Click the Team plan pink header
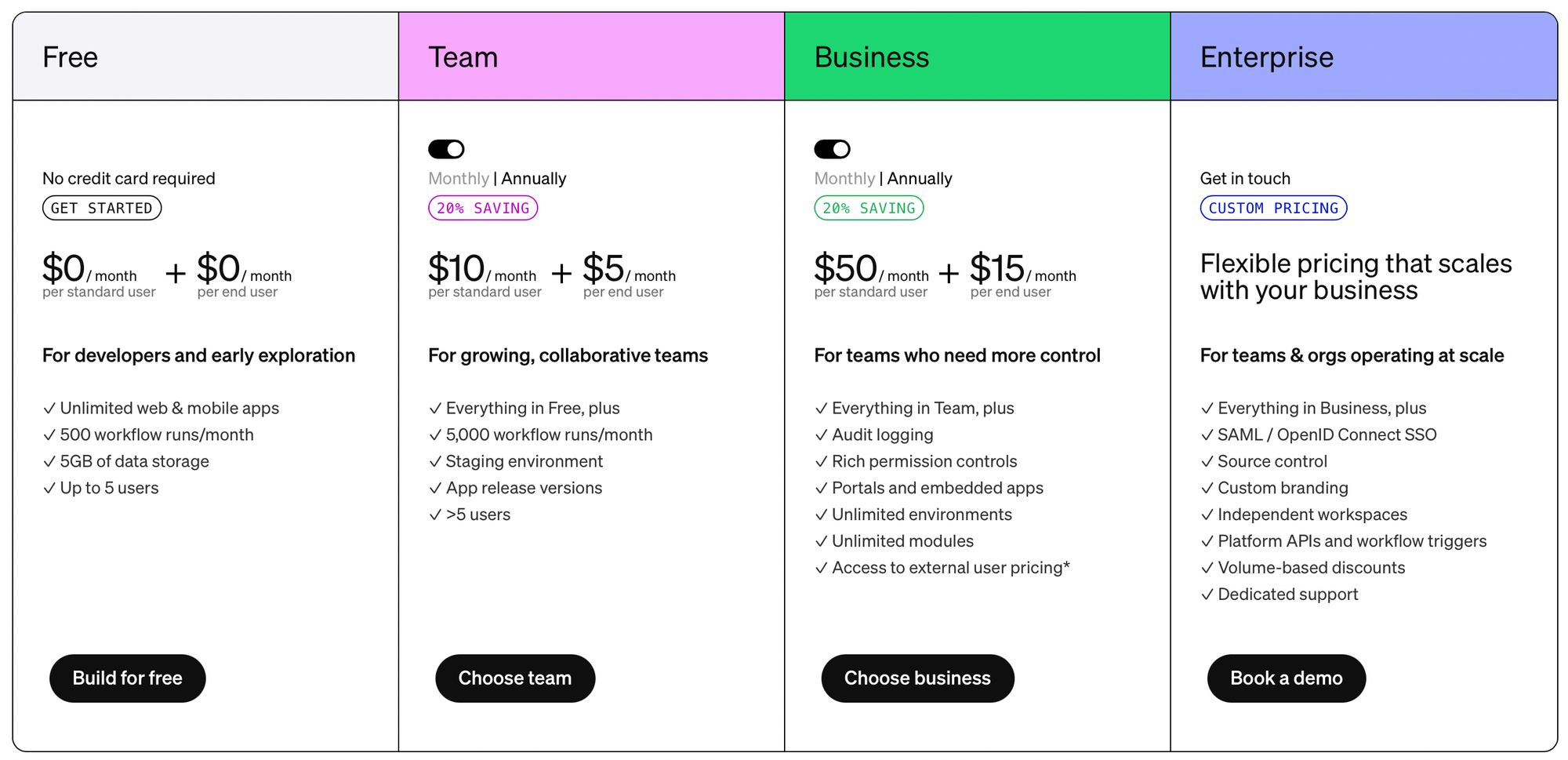The width and height of the screenshot is (1568, 760). click(592, 56)
